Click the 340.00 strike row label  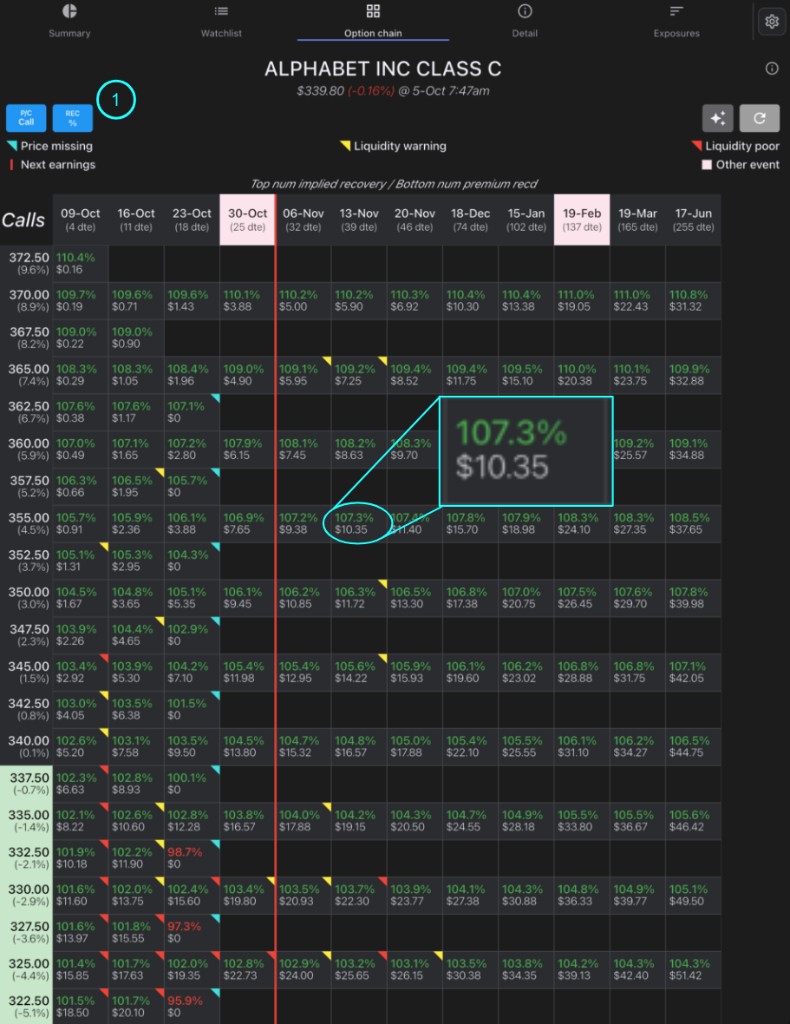pos(27,746)
